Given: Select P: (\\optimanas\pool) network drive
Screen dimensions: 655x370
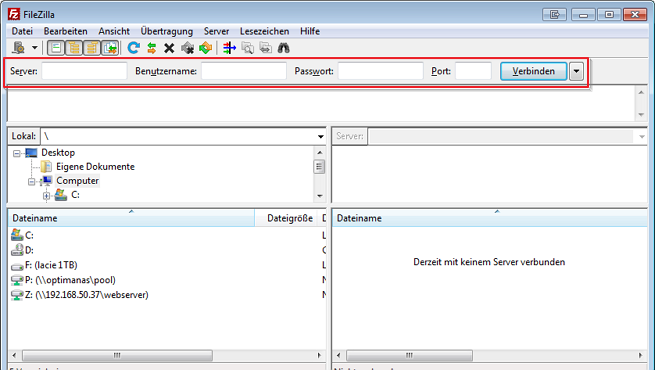Looking at the screenshot, I should coord(70,280).
